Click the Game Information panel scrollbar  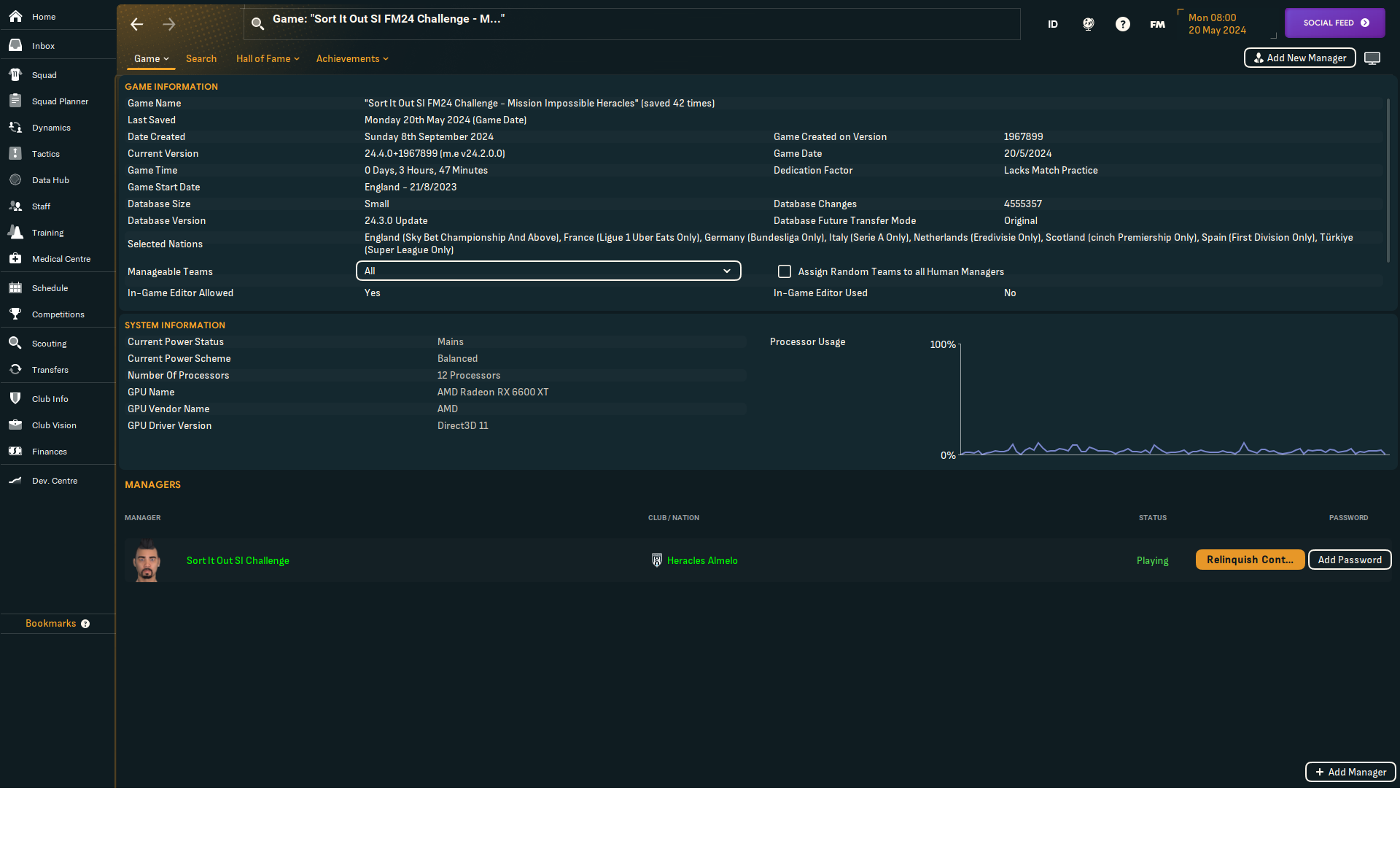click(x=1388, y=181)
